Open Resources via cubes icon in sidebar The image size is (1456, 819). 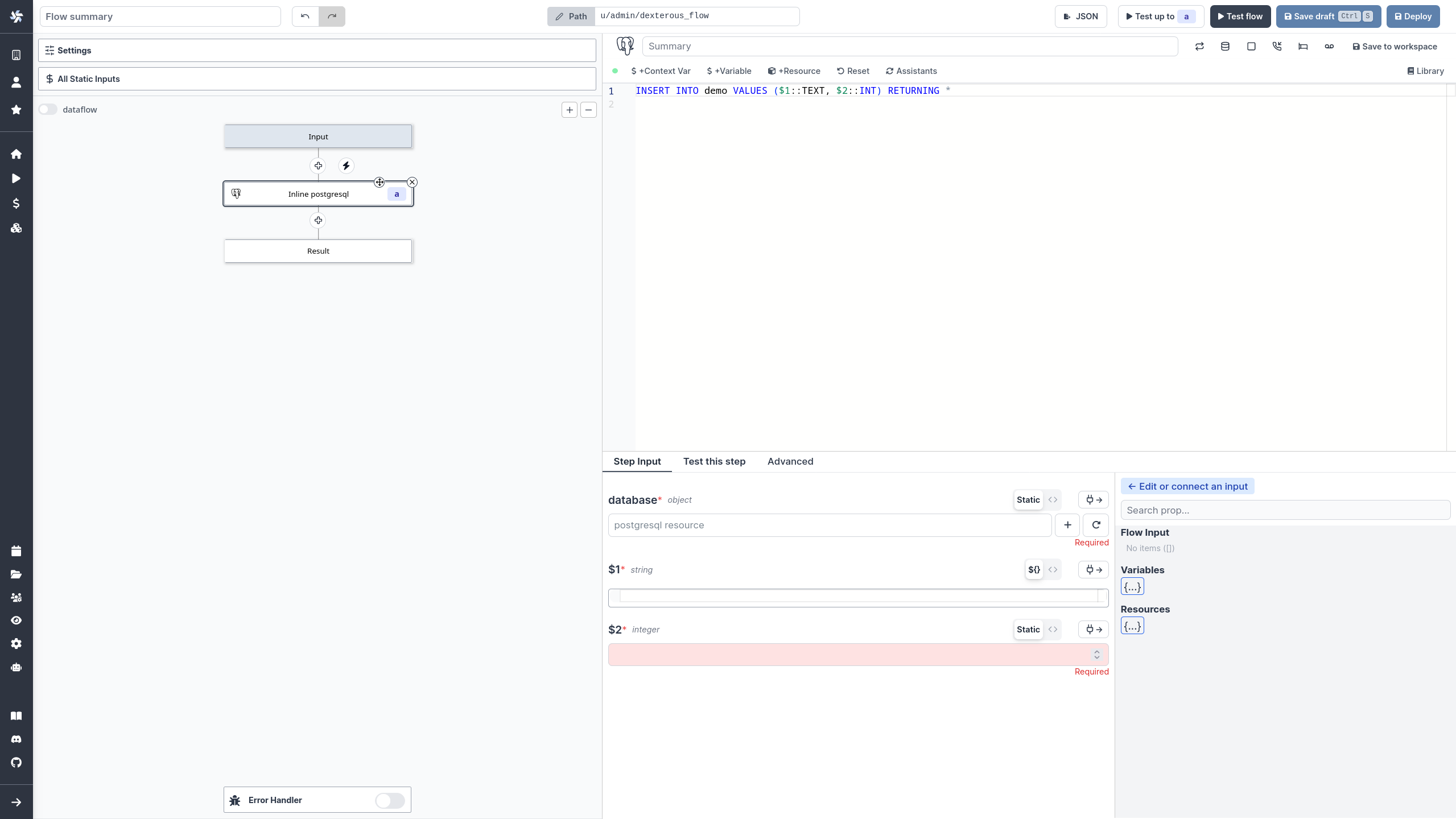17,228
